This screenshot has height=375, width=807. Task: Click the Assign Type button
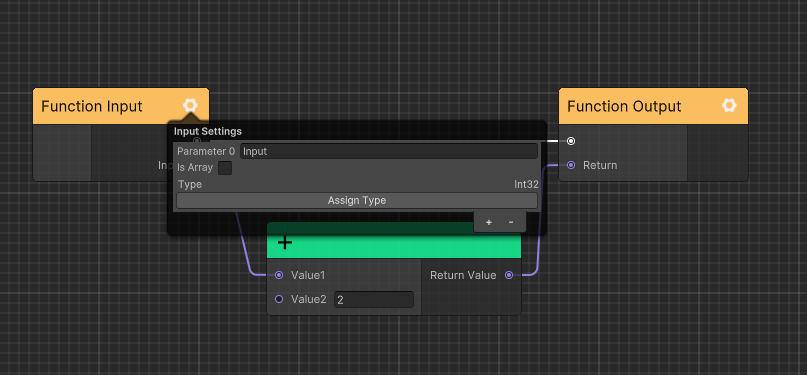[x=357, y=200]
